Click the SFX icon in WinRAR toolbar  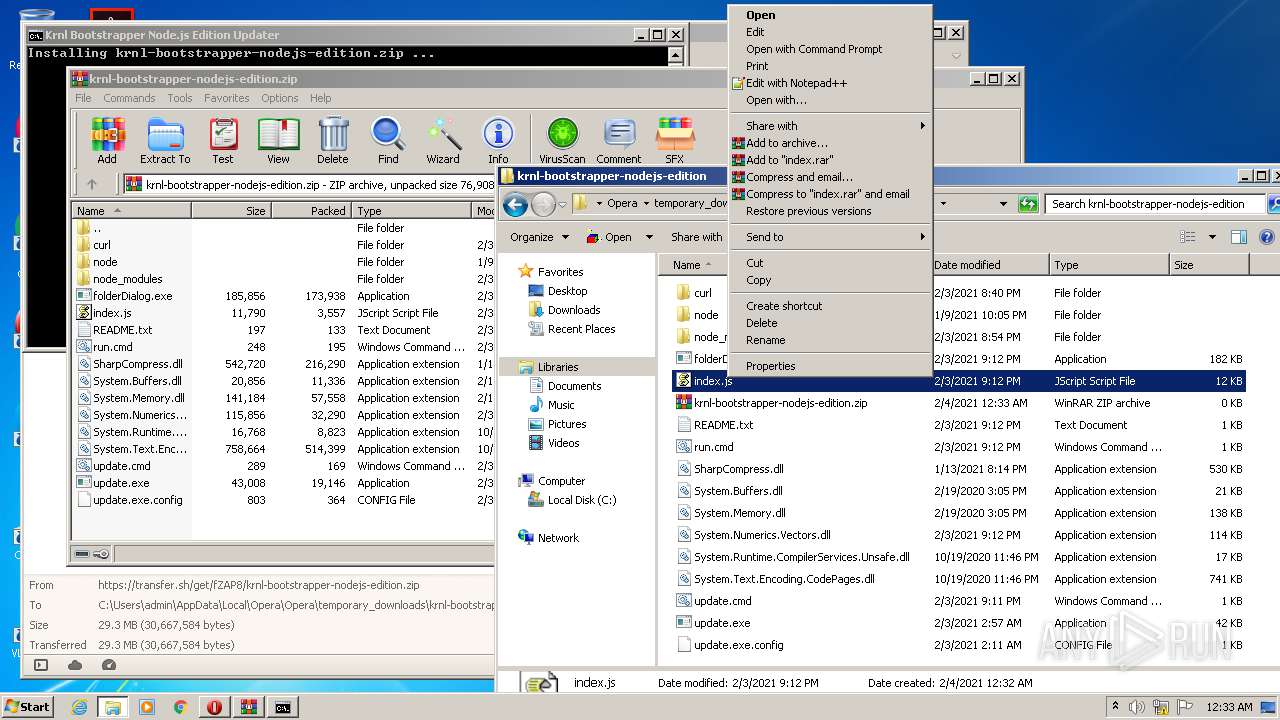pos(675,140)
